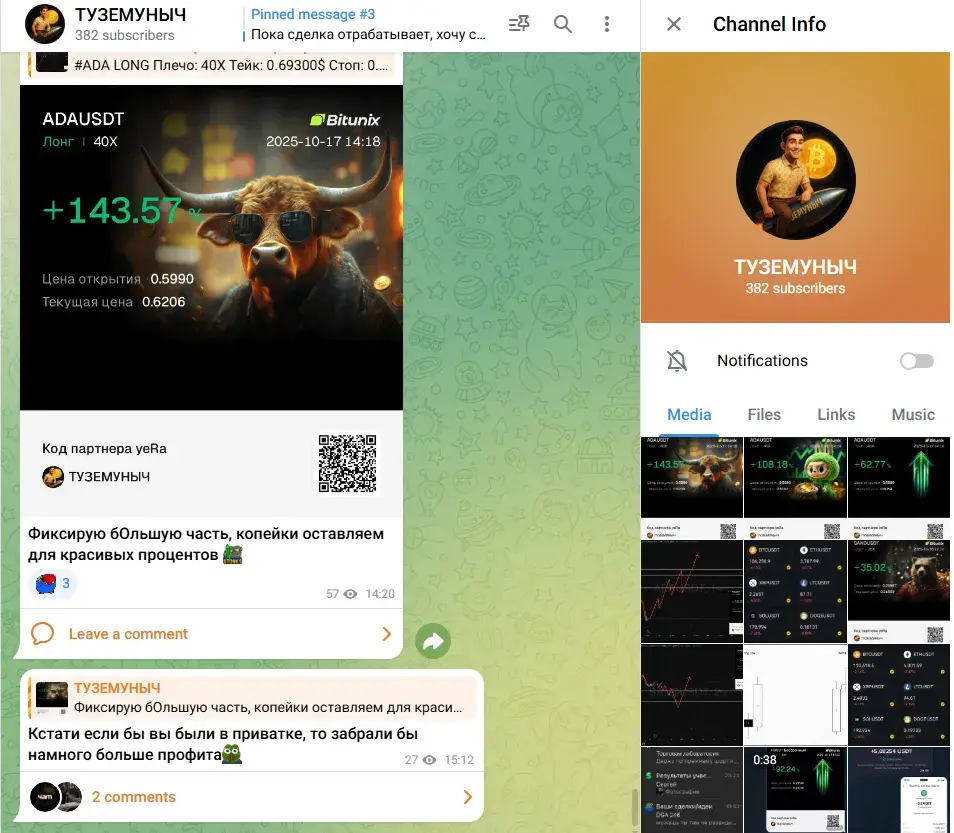Click the frog emoji after 'красивых процентов'
954x833 pixels.
click(x=232, y=554)
